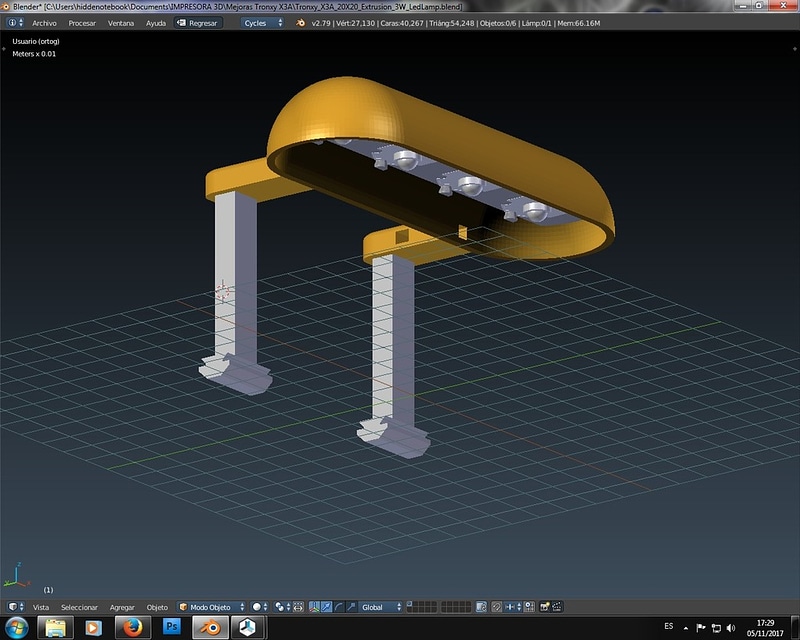Click the Triáng:54,248 statistic

pyautogui.click(x=452, y=23)
